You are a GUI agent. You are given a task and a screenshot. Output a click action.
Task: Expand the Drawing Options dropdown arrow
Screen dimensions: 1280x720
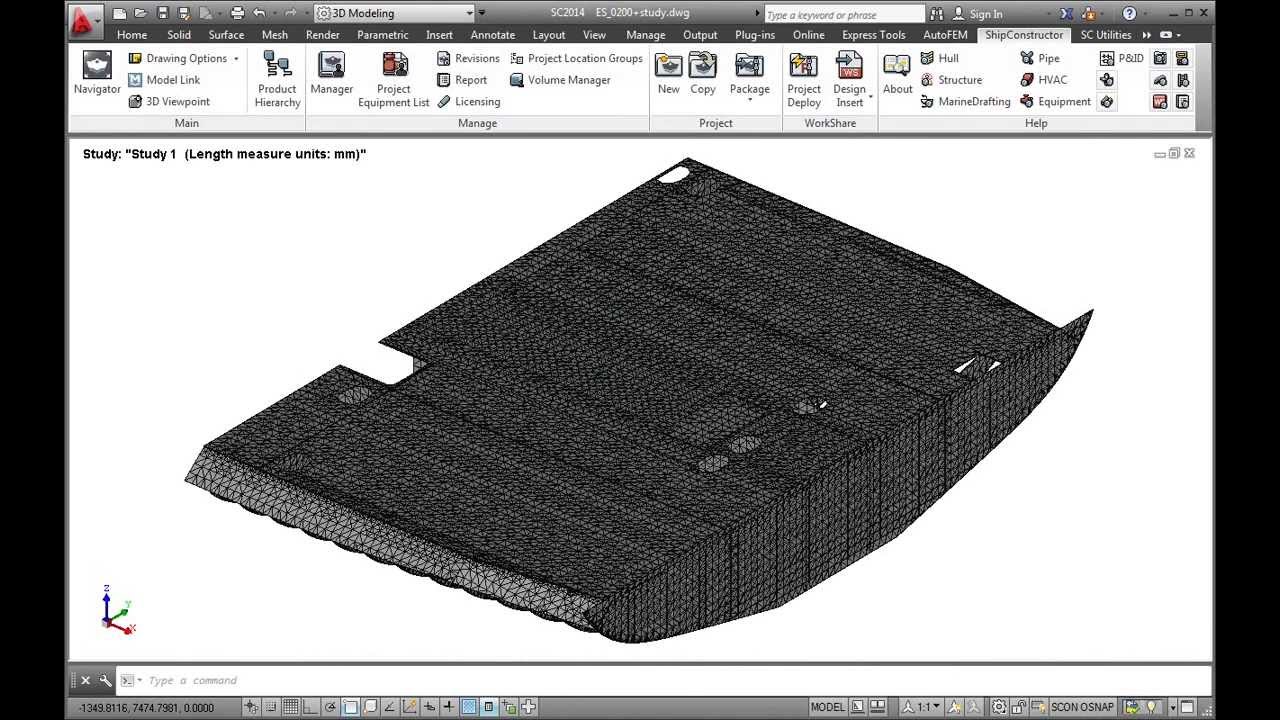coord(237,59)
